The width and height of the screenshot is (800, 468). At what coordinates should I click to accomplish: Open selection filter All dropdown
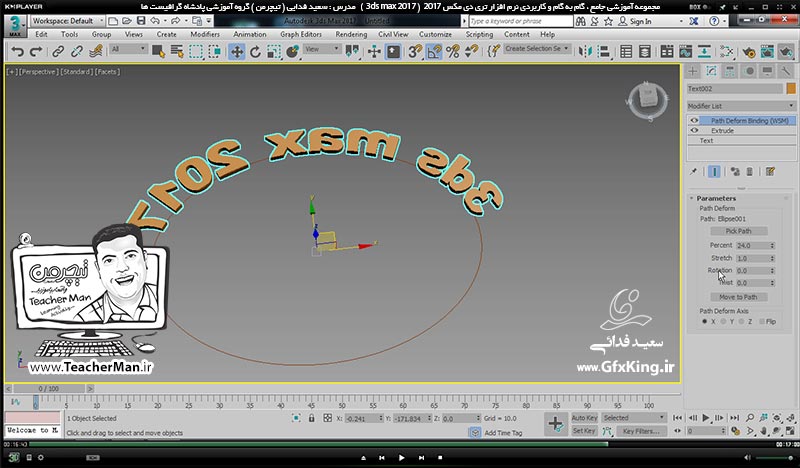pyautogui.click(x=129, y=49)
